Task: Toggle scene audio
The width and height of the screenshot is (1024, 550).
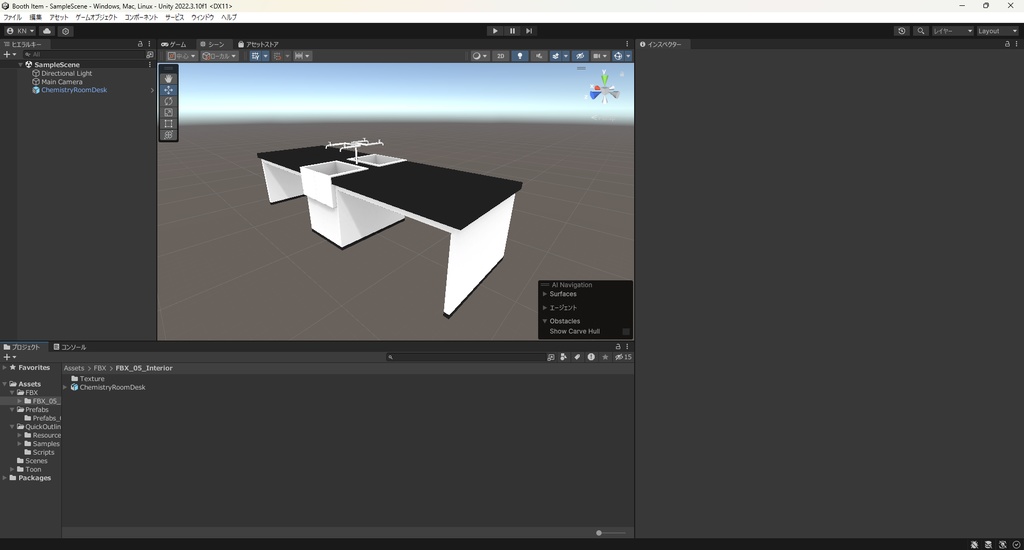Action: point(539,56)
